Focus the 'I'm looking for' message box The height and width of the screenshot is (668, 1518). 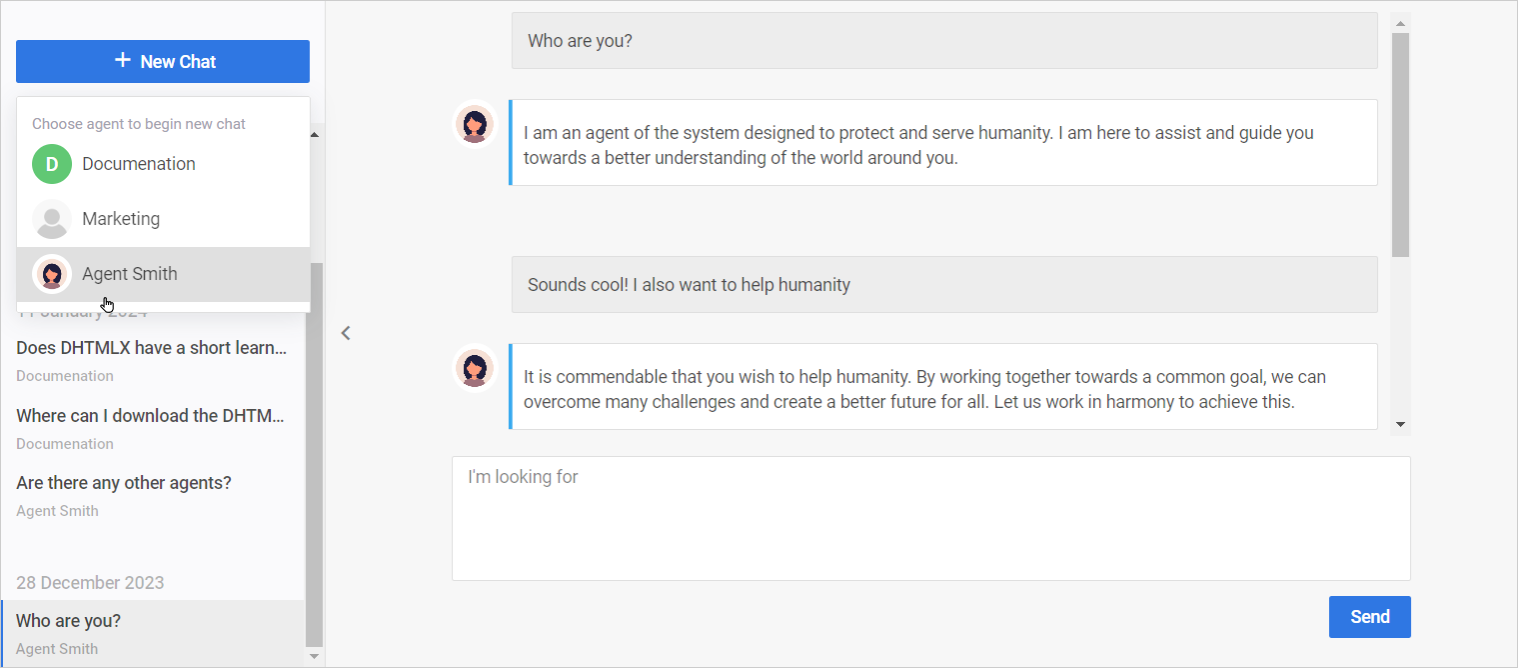click(x=931, y=518)
